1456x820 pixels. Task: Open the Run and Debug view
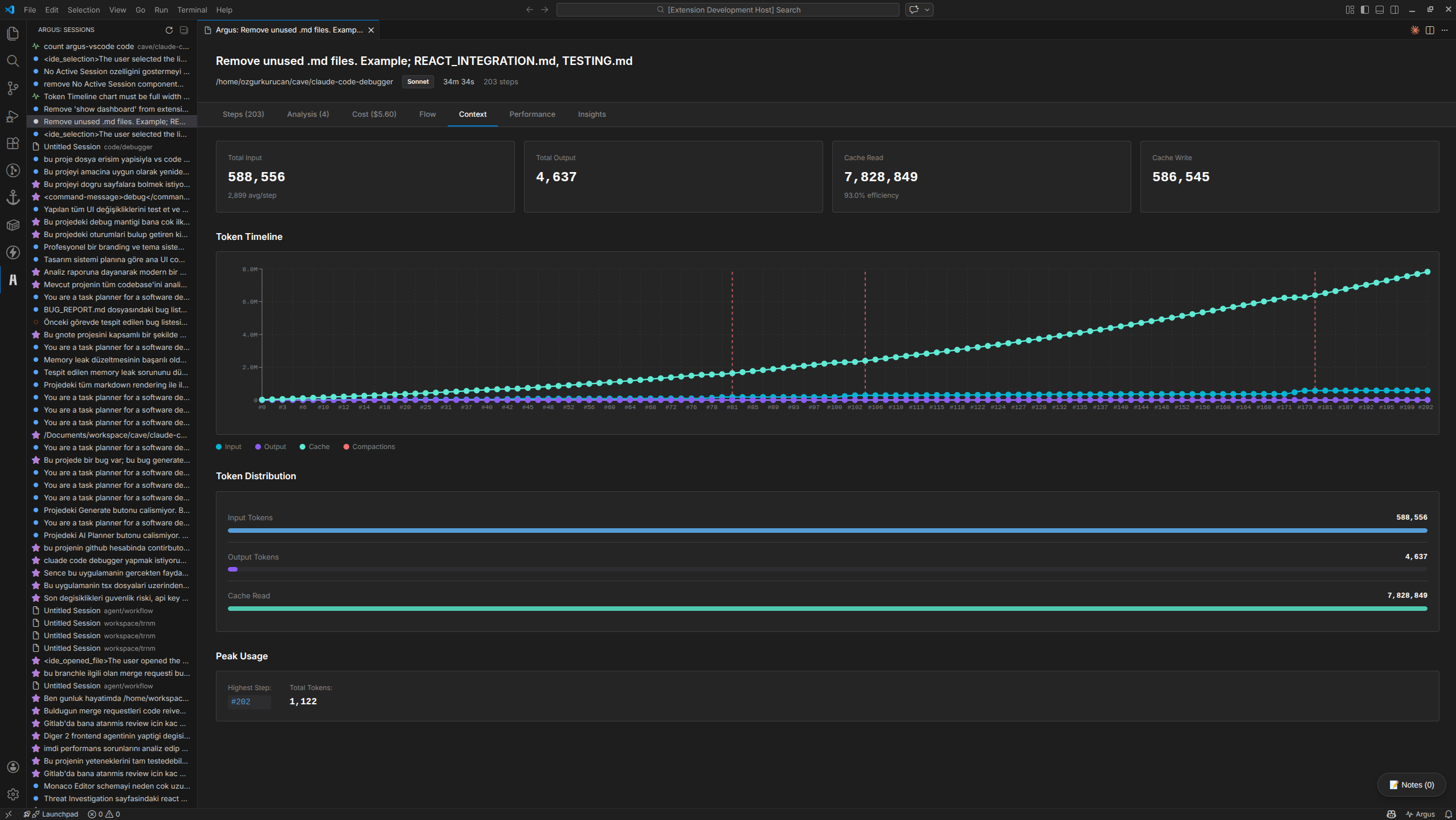(13, 116)
